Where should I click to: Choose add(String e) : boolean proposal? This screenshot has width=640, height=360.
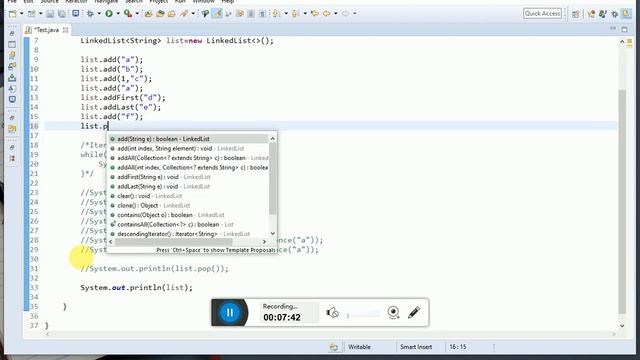click(x=188, y=139)
